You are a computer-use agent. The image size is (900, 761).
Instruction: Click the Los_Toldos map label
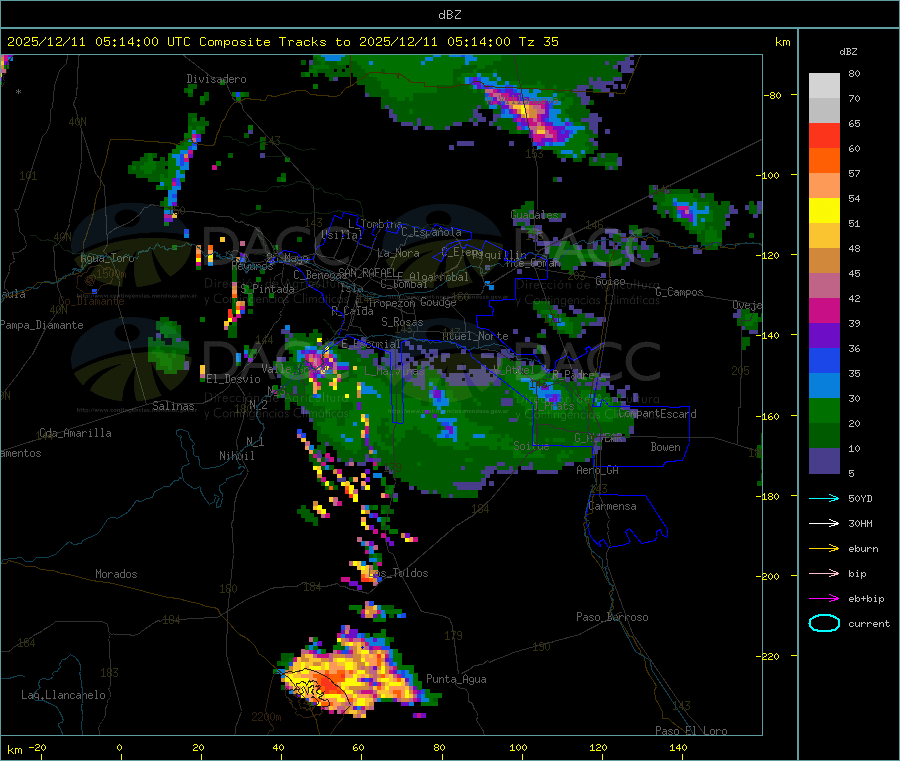398,573
